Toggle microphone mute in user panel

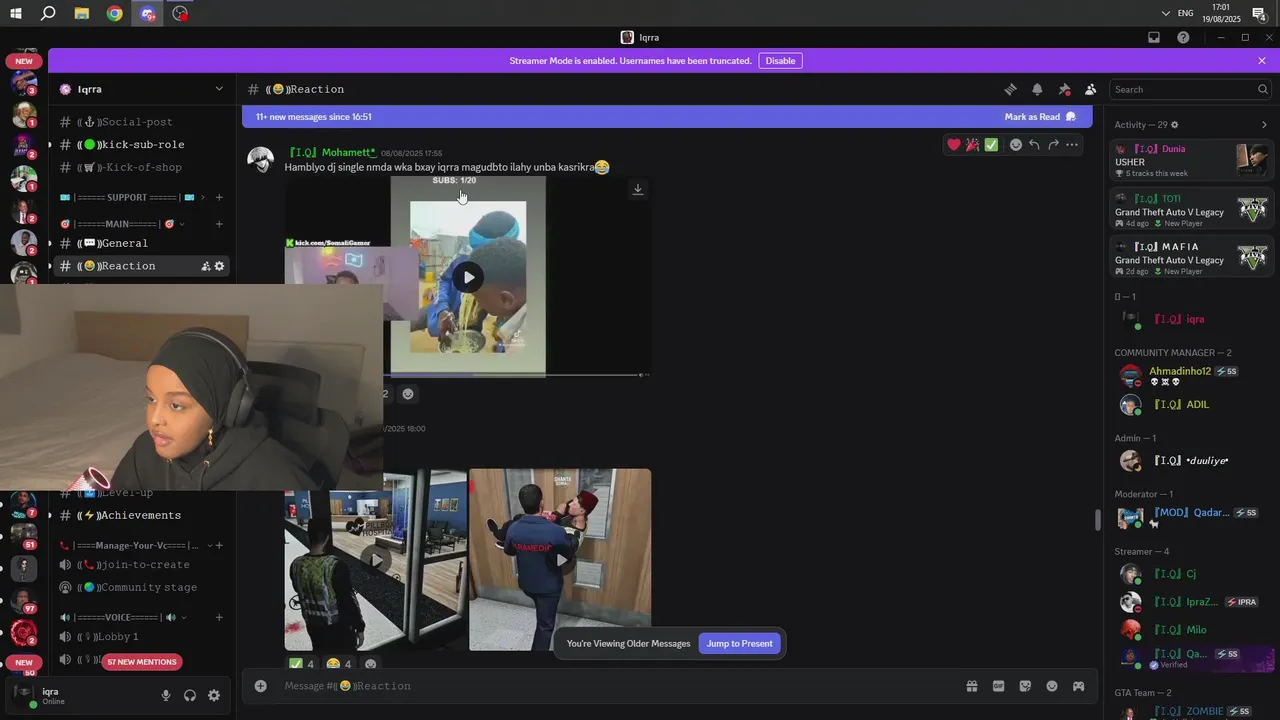(x=166, y=696)
